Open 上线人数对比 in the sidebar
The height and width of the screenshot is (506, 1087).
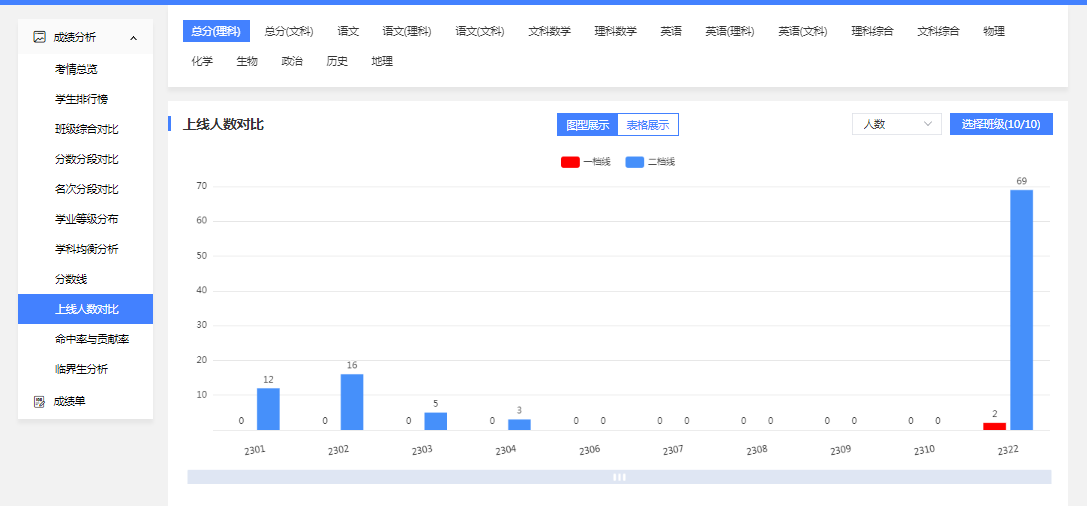pos(85,309)
